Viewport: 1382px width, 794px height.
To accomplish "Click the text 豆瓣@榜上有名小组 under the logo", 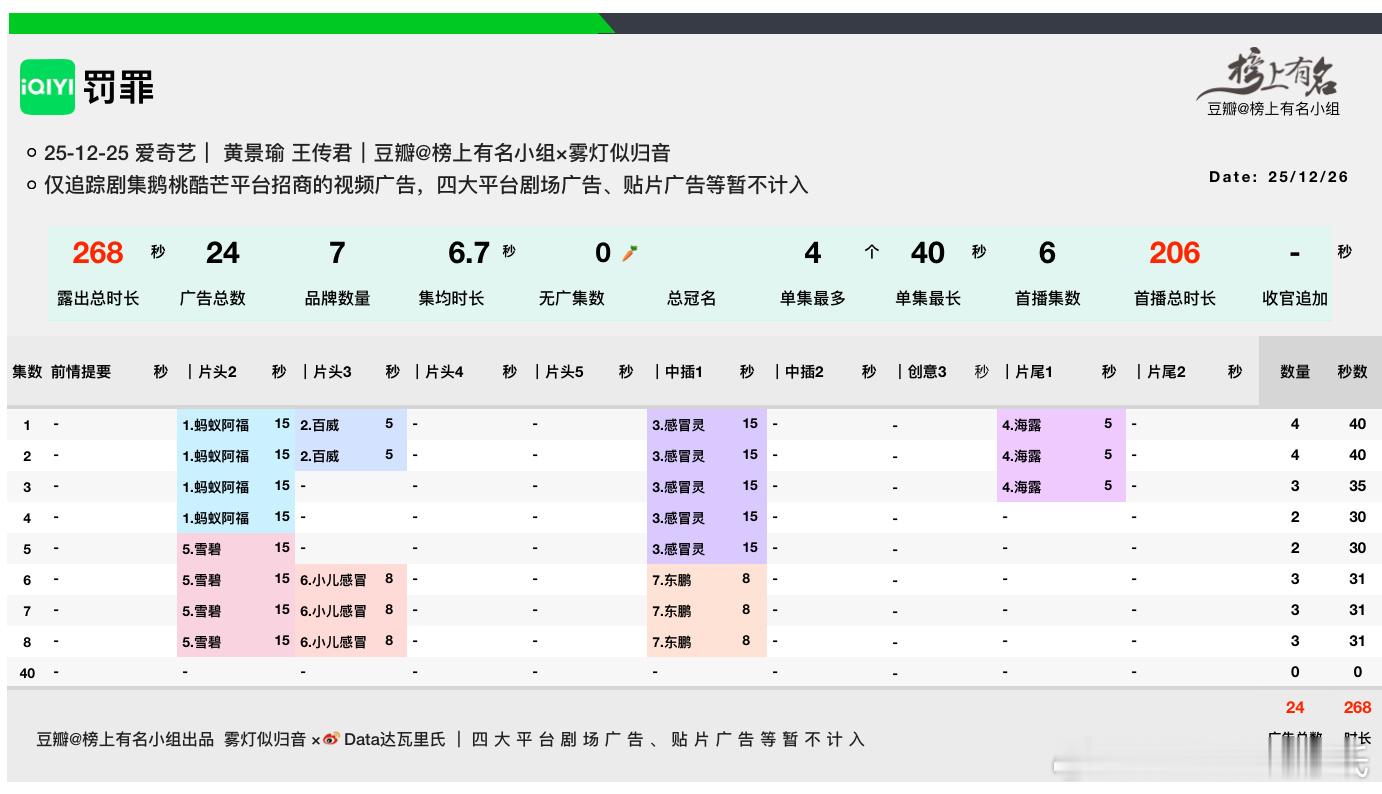I will [x=1273, y=109].
